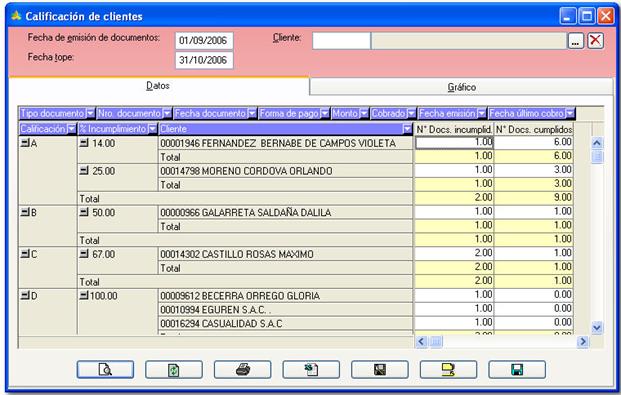Click the Fecha tope date field
The image size is (621, 395).
(204, 60)
